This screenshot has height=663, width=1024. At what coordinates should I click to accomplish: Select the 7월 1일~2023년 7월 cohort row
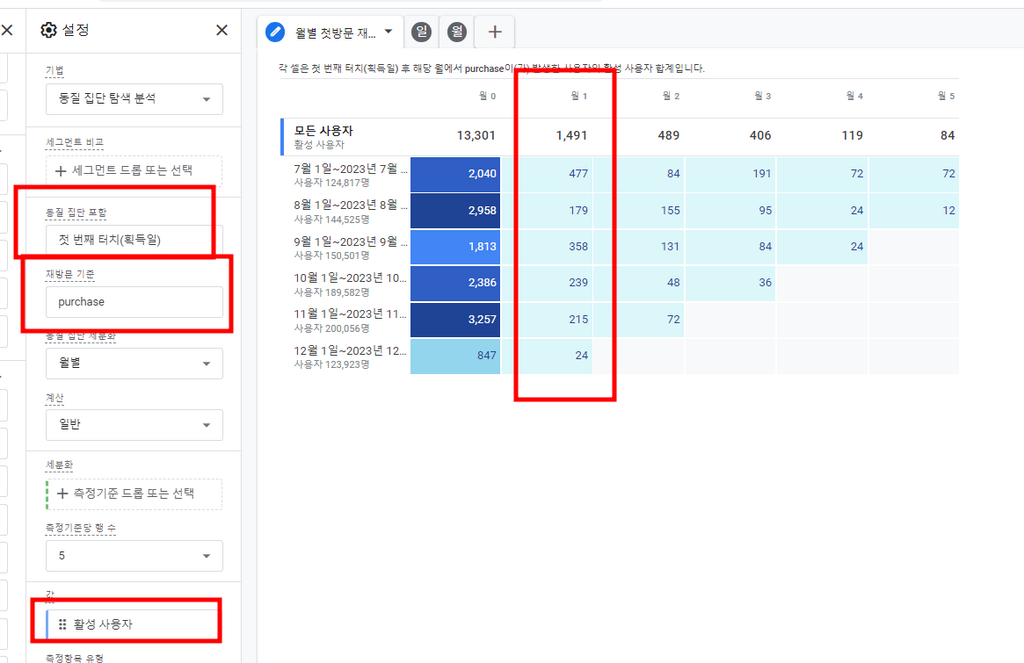tap(350, 174)
